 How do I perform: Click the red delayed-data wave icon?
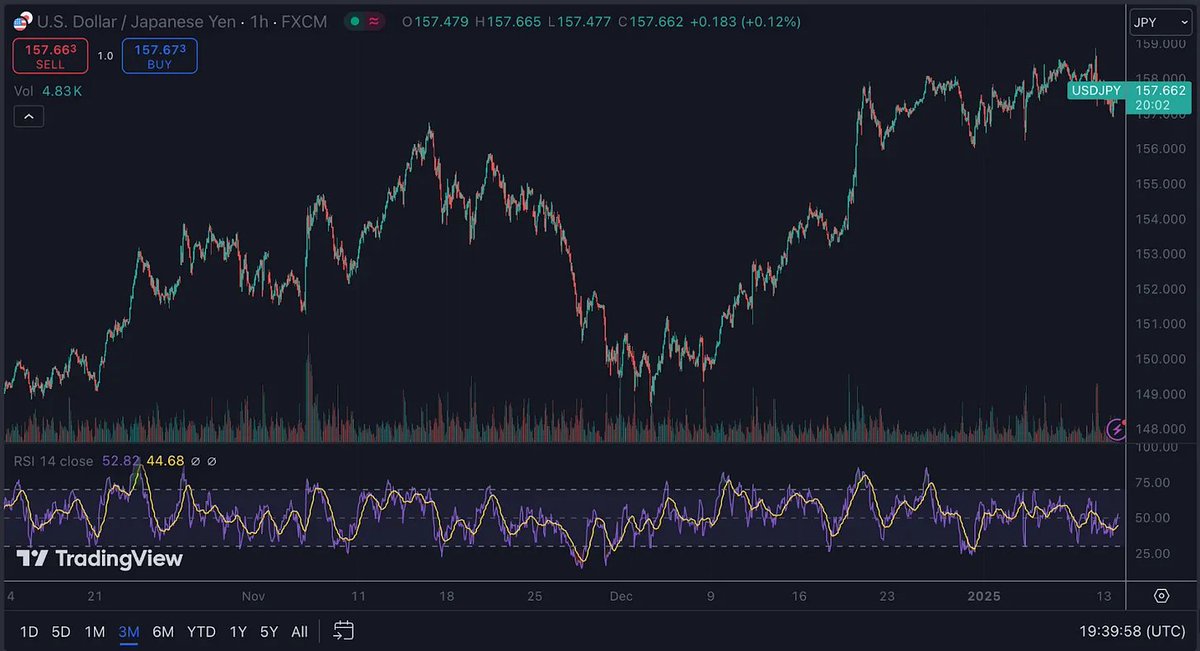[374, 21]
